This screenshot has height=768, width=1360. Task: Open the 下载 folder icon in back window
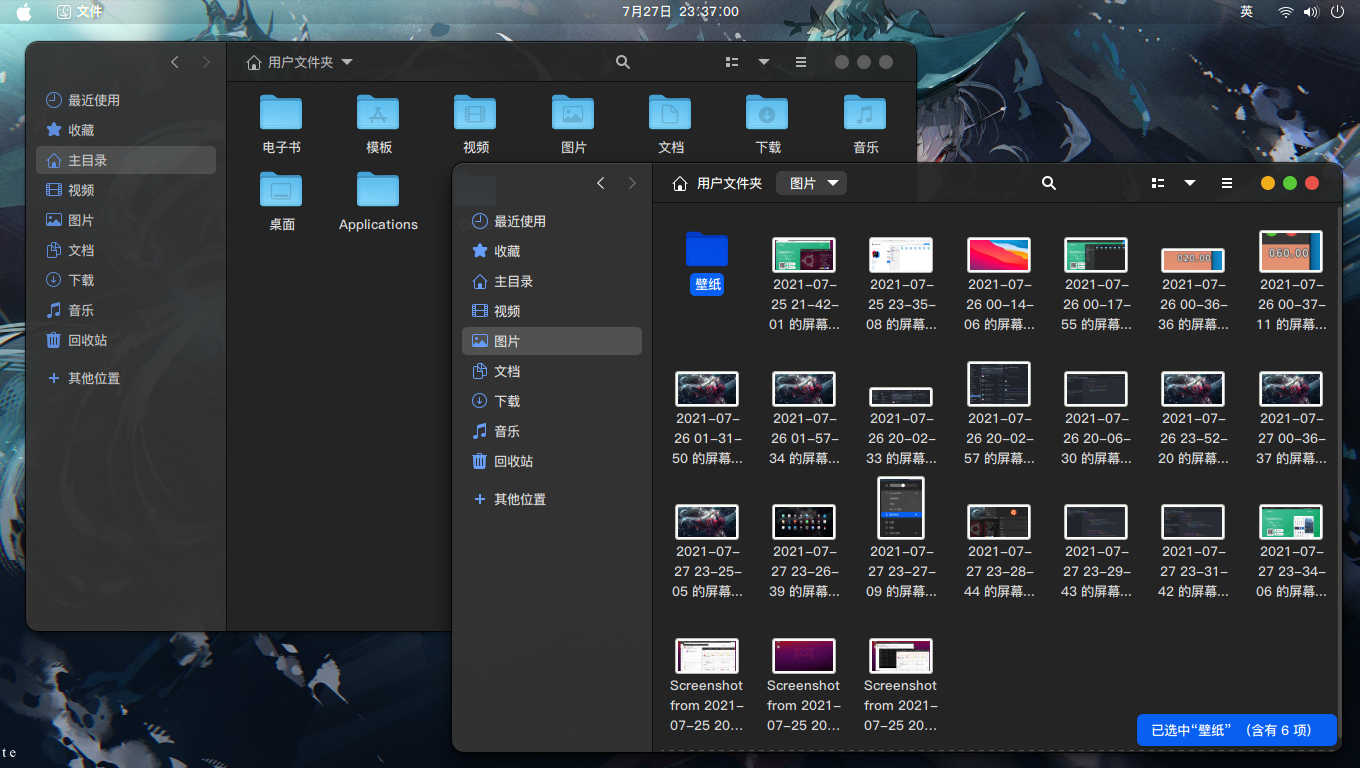767,113
